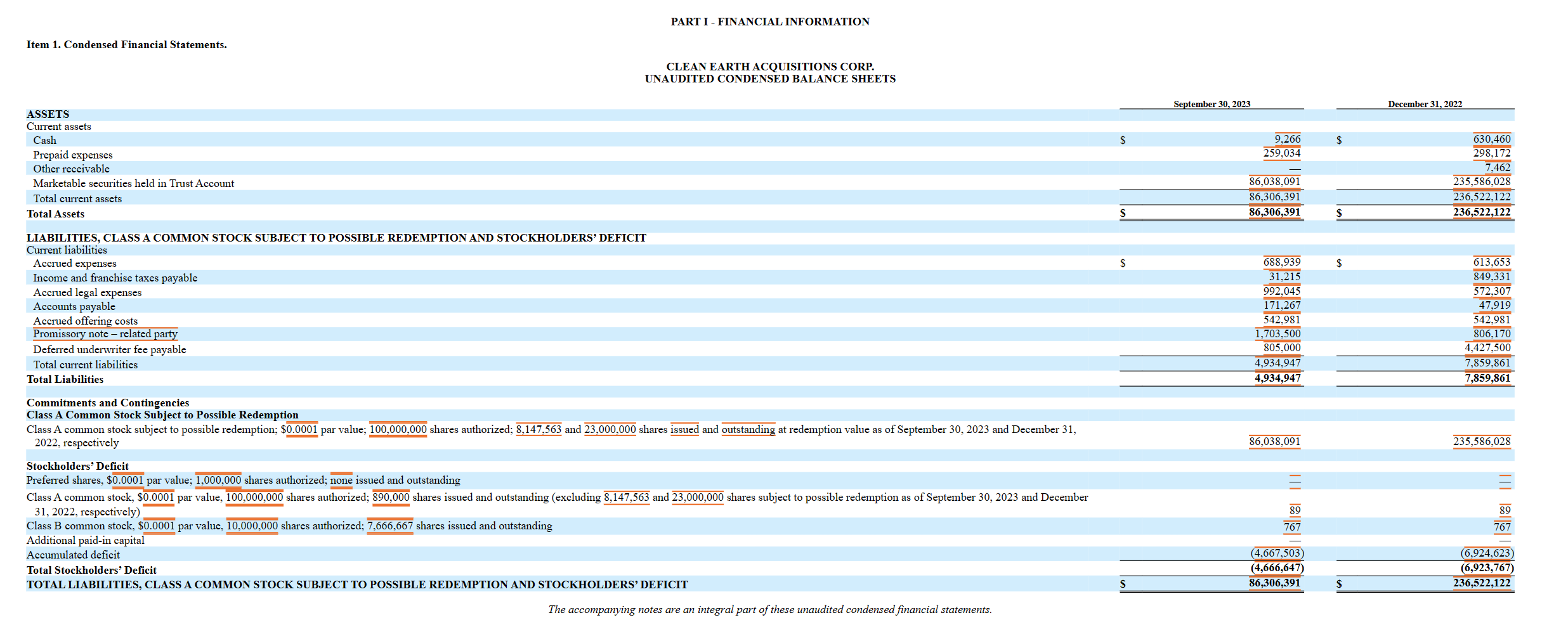The width and height of the screenshot is (1568, 620).
Task: Click the Cash value 9,266
Action: pos(1287,139)
